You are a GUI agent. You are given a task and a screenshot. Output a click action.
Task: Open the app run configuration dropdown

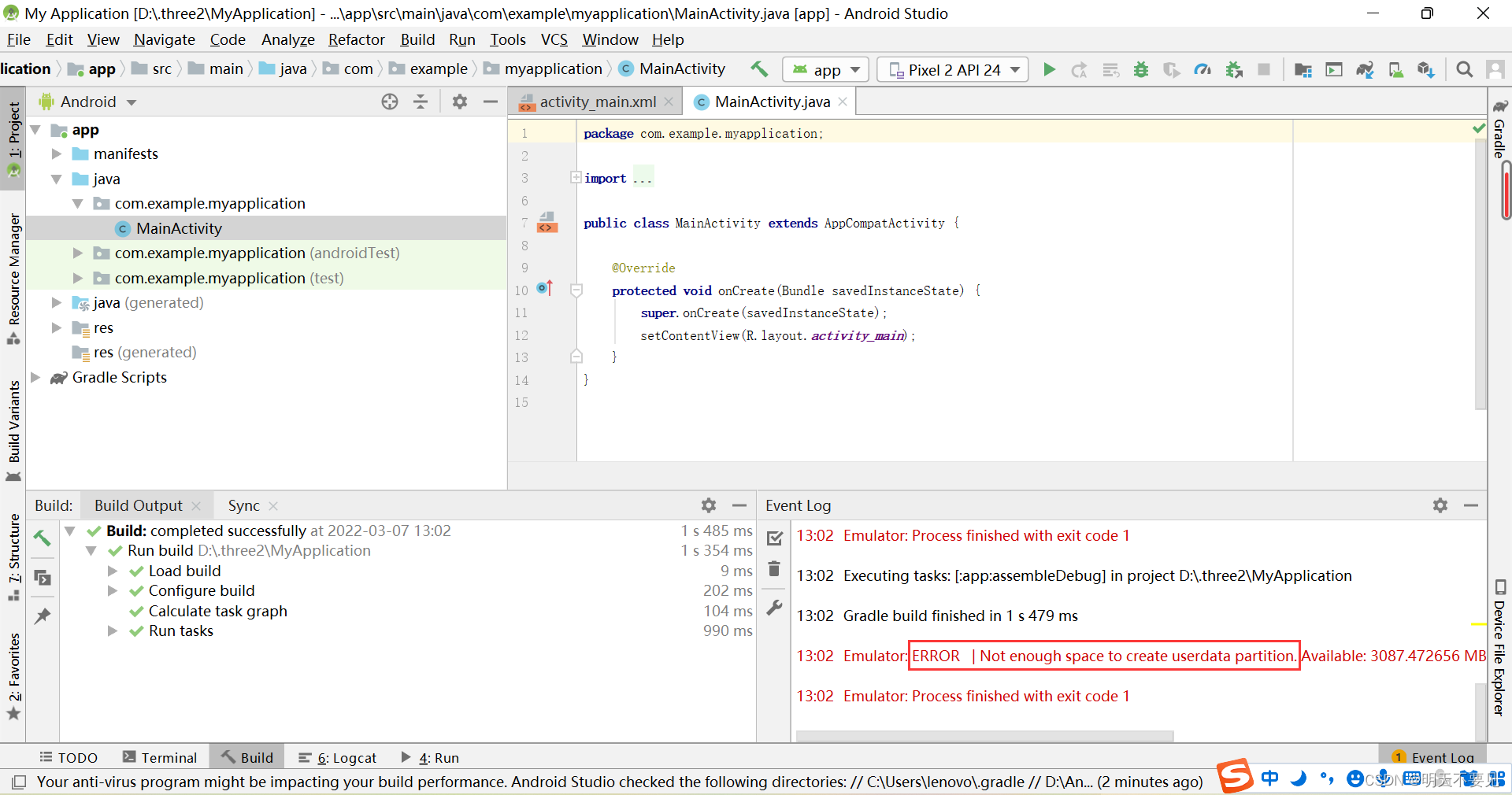(825, 69)
